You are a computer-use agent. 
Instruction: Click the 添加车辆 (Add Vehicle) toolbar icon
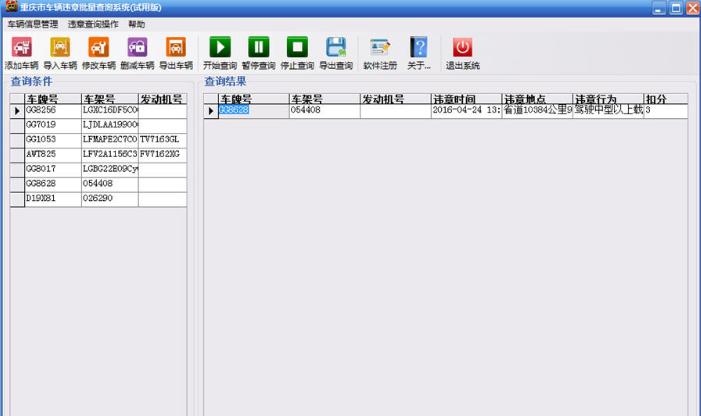[x=21, y=47]
